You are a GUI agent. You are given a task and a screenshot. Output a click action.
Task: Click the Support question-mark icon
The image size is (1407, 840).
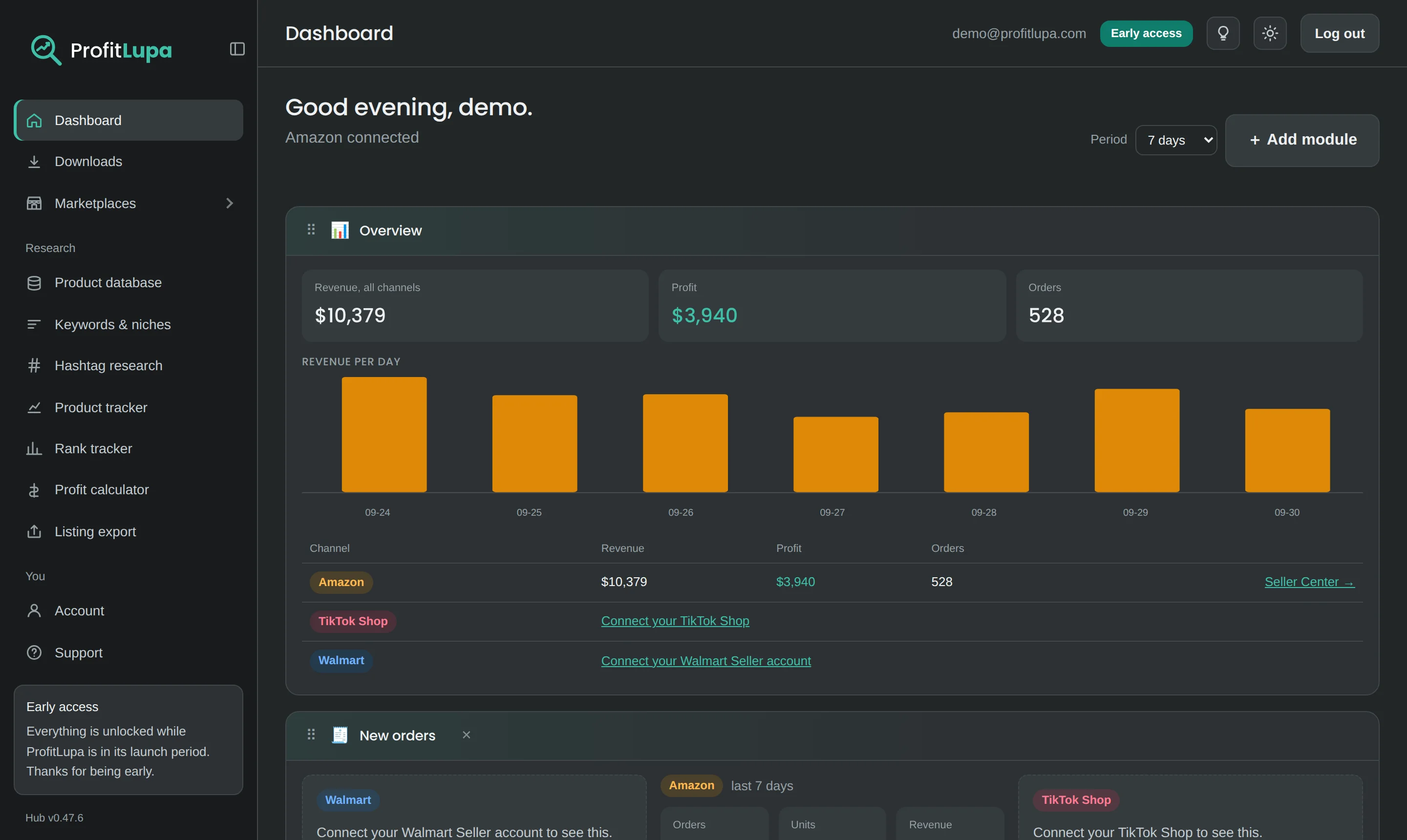(x=34, y=652)
